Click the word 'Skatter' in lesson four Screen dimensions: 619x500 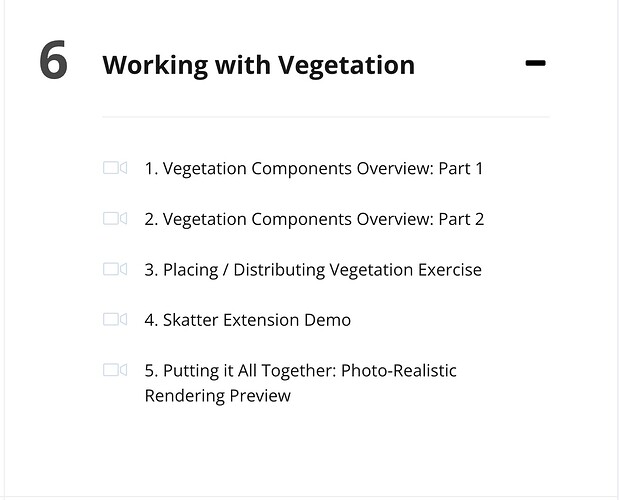pos(190,320)
